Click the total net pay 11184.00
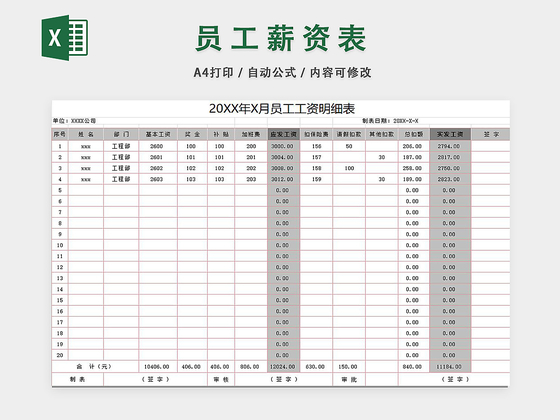The height and width of the screenshot is (420, 560). (449, 366)
